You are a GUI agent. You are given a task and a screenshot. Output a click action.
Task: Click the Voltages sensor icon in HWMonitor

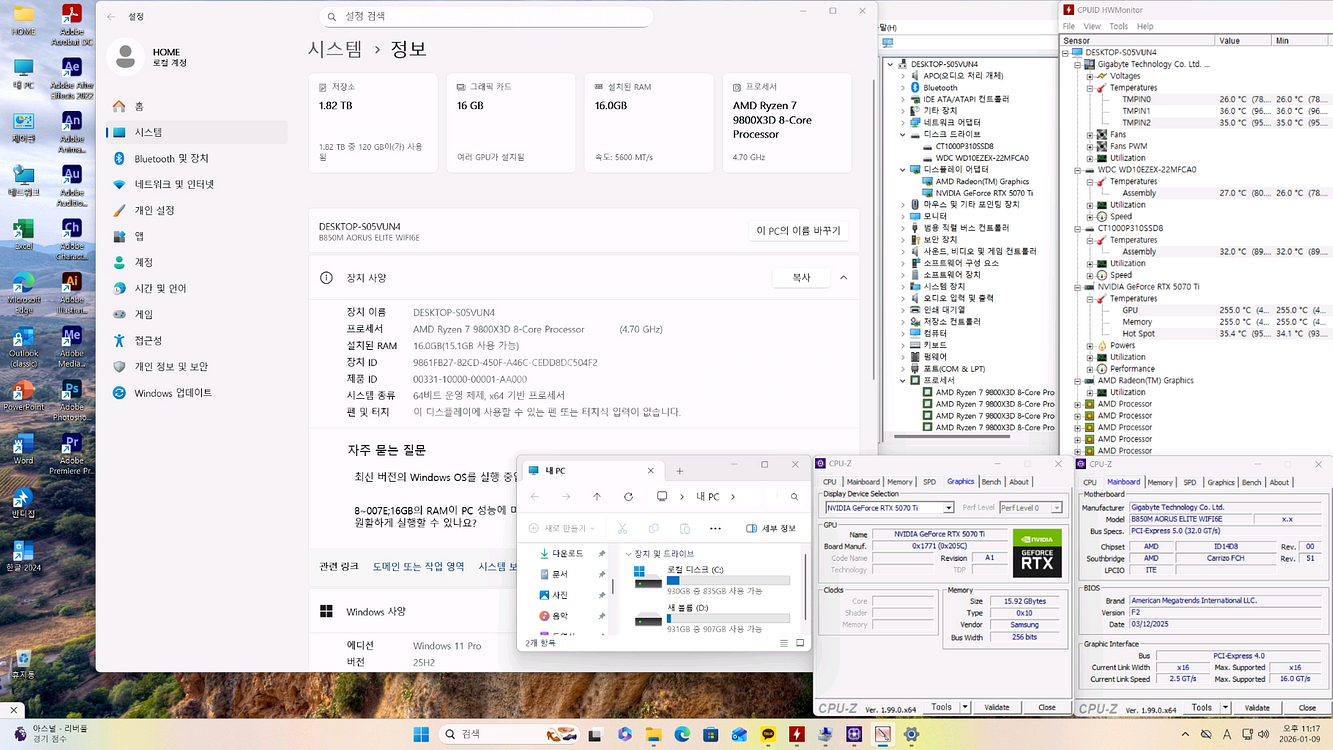1102,75
